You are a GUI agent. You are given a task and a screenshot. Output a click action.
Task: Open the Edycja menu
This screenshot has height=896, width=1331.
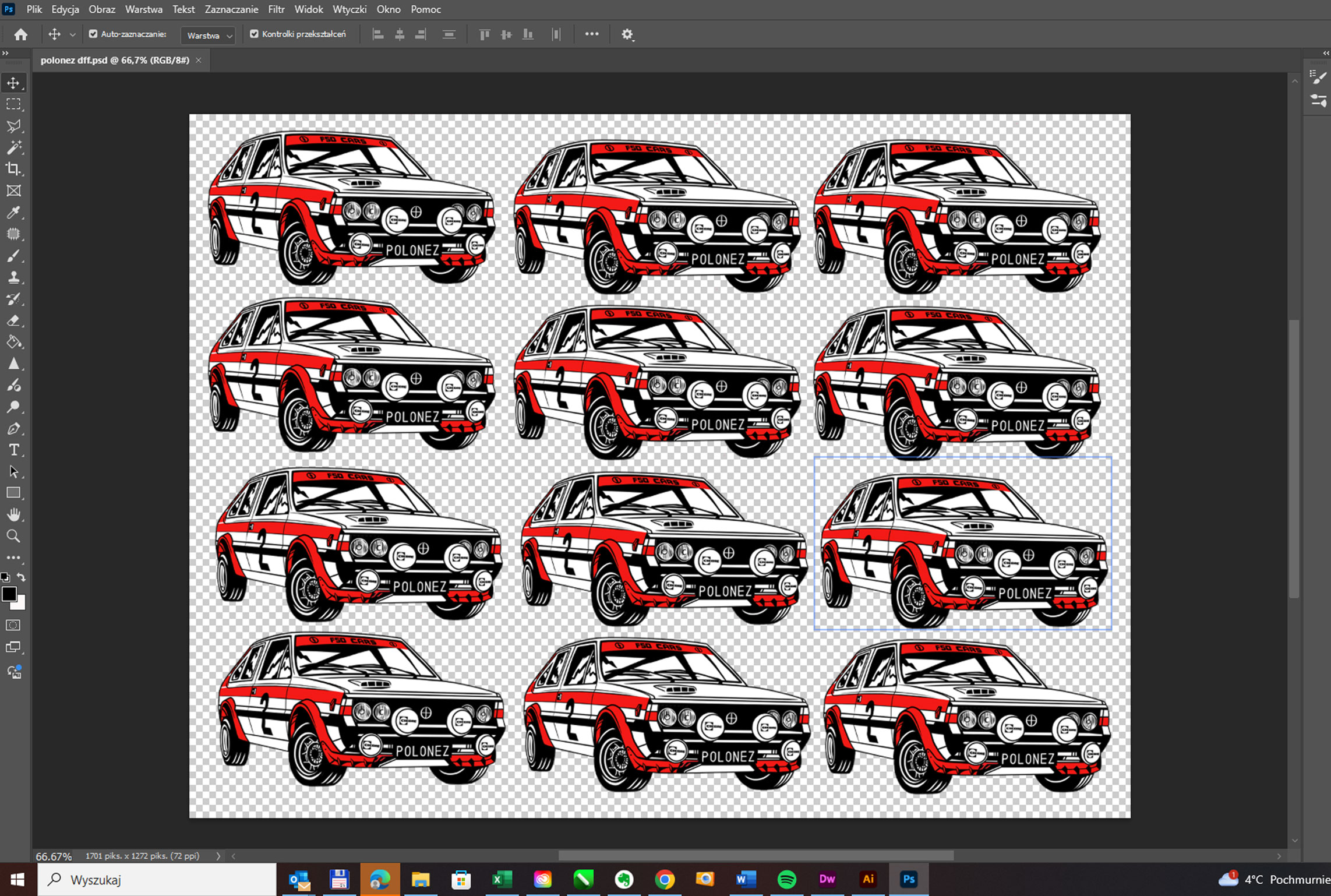pos(65,9)
